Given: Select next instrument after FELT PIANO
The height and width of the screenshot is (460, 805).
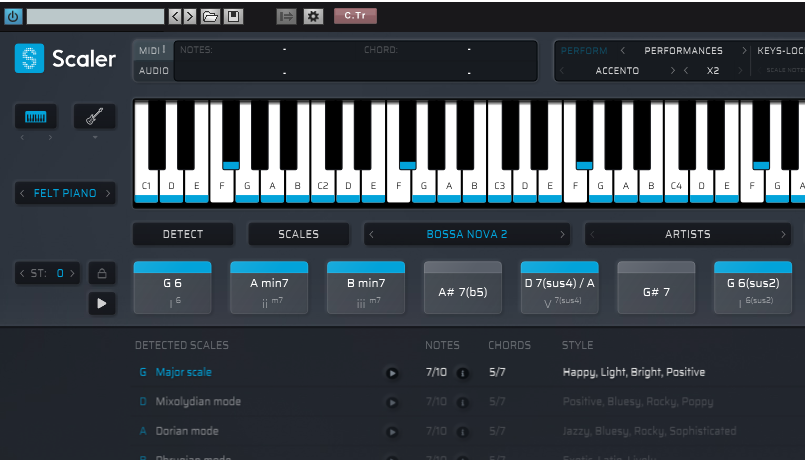Looking at the screenshot, I should coord(108,194).
